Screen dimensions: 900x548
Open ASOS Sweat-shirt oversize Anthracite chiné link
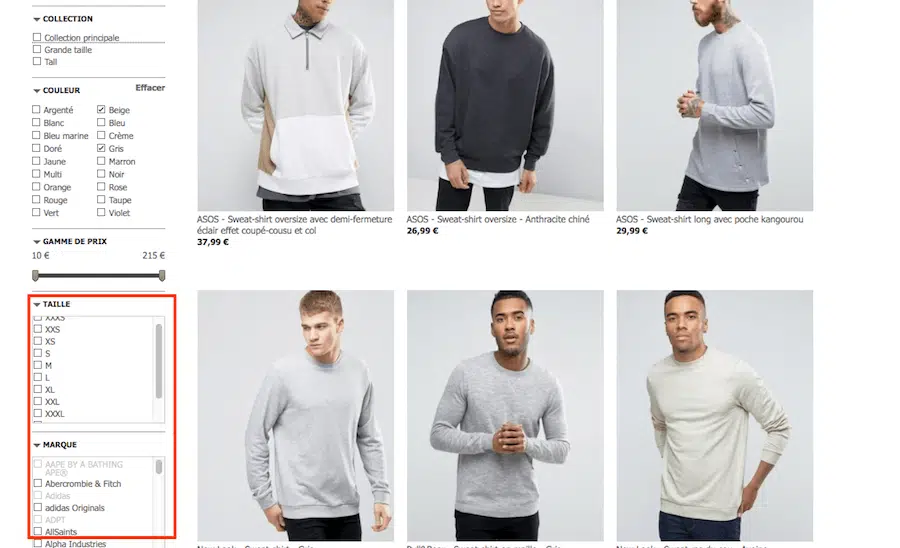pyautogui.click(x=498, y=219)
